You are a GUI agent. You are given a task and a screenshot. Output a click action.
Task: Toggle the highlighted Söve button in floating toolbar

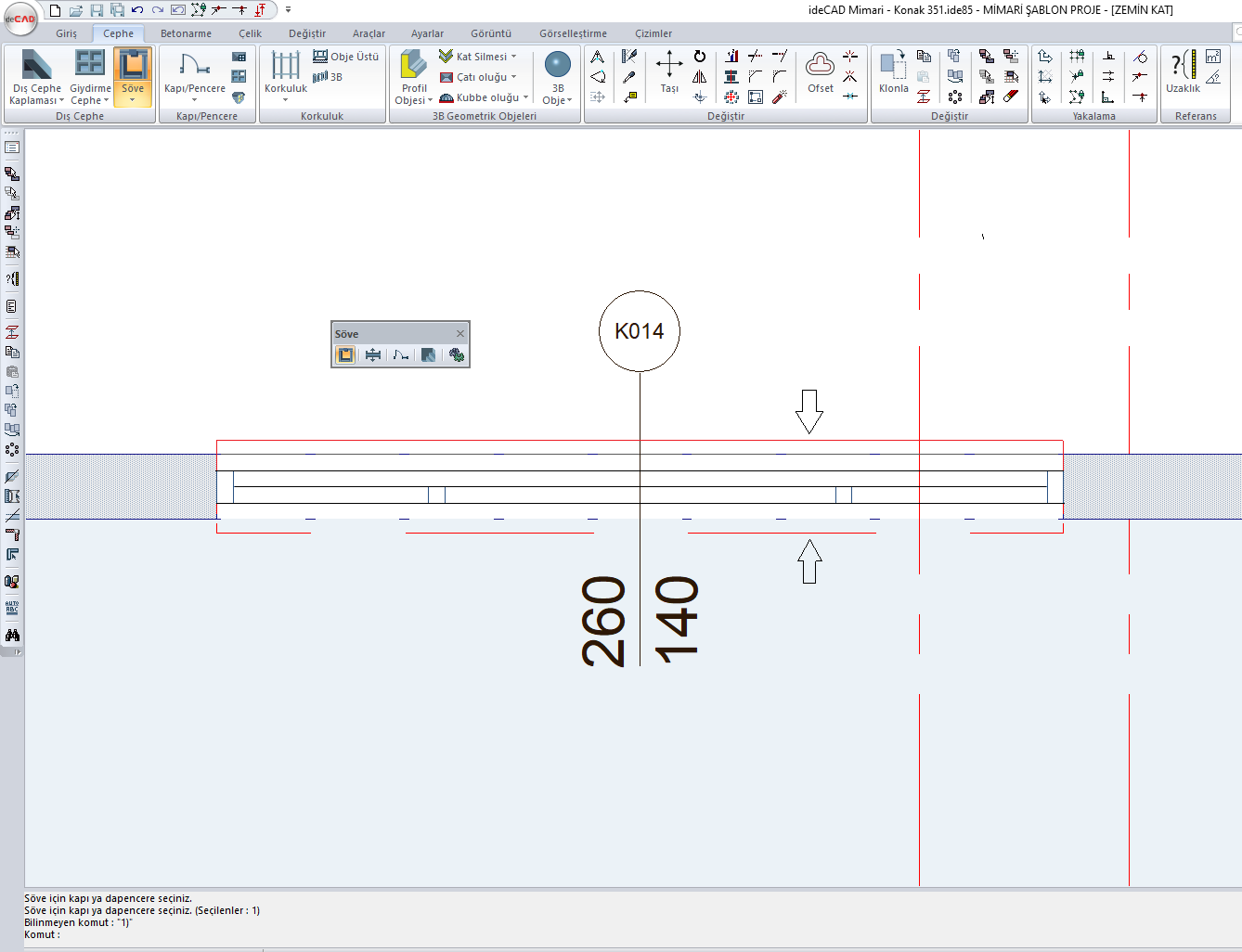pos(345,354)
